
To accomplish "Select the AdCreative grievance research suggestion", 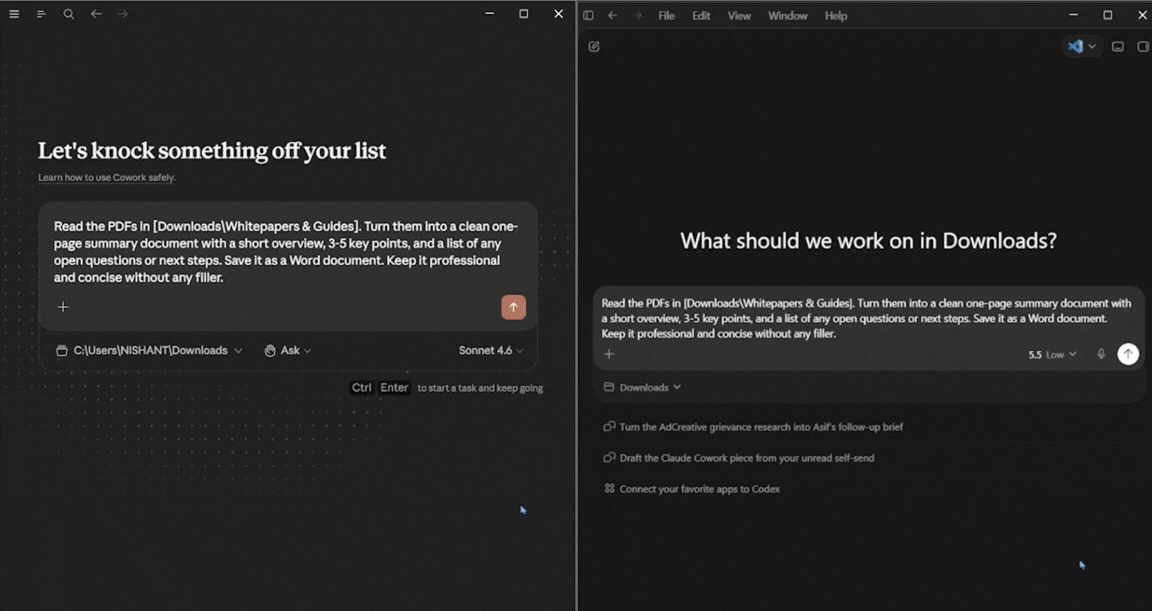I will 753,427.
